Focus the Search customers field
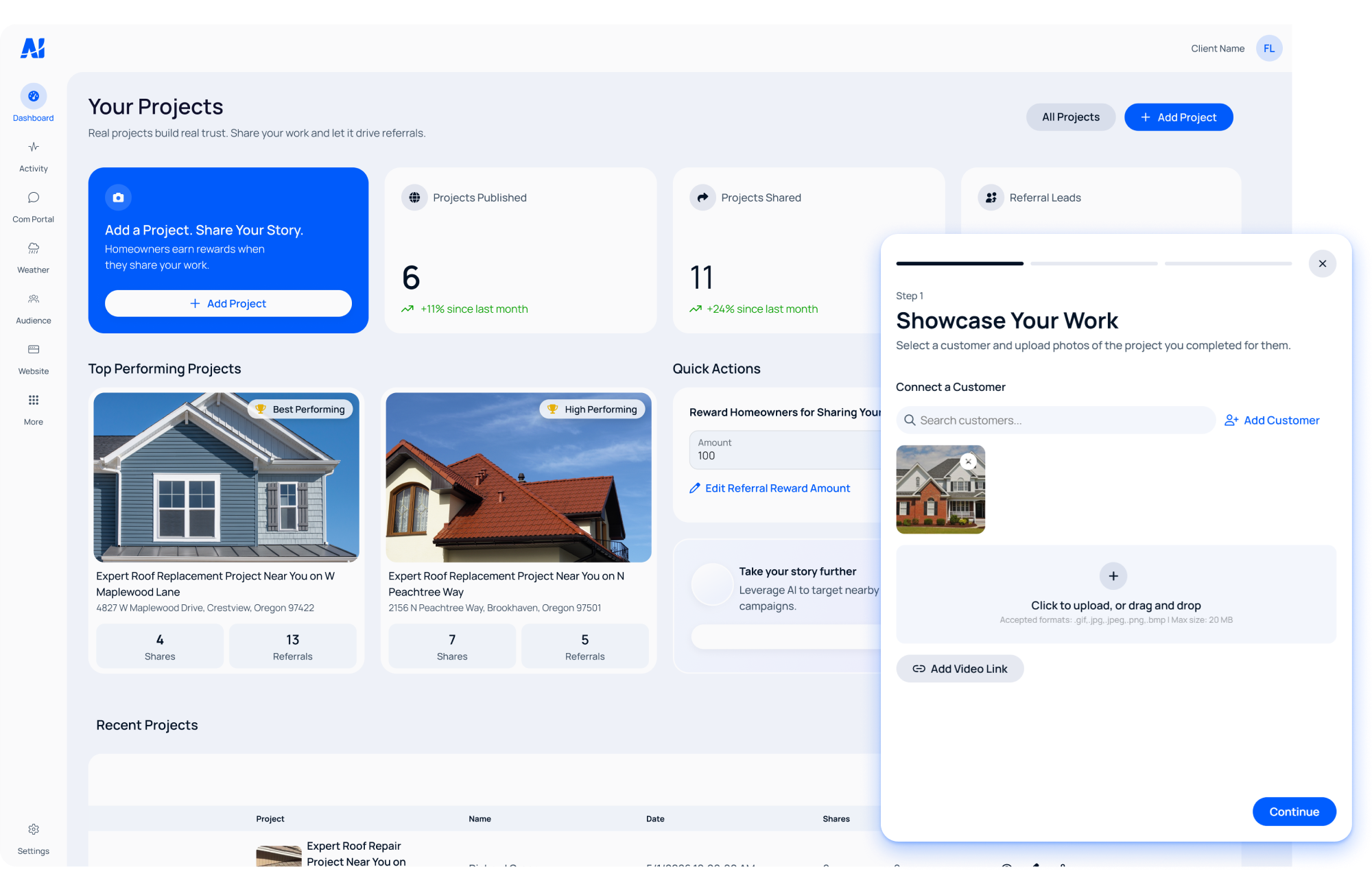Viewport: 1372px width, 891px height. tap(1055, 420)
